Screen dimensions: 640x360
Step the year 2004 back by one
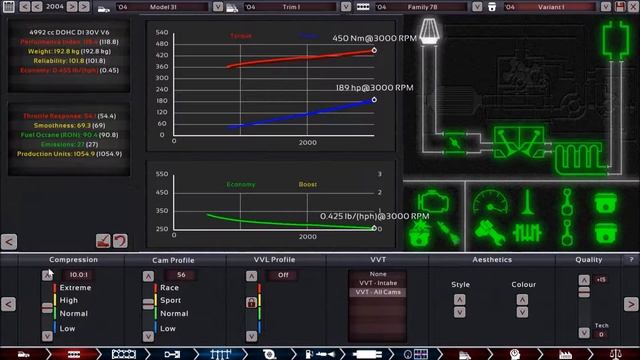(37, 7)
